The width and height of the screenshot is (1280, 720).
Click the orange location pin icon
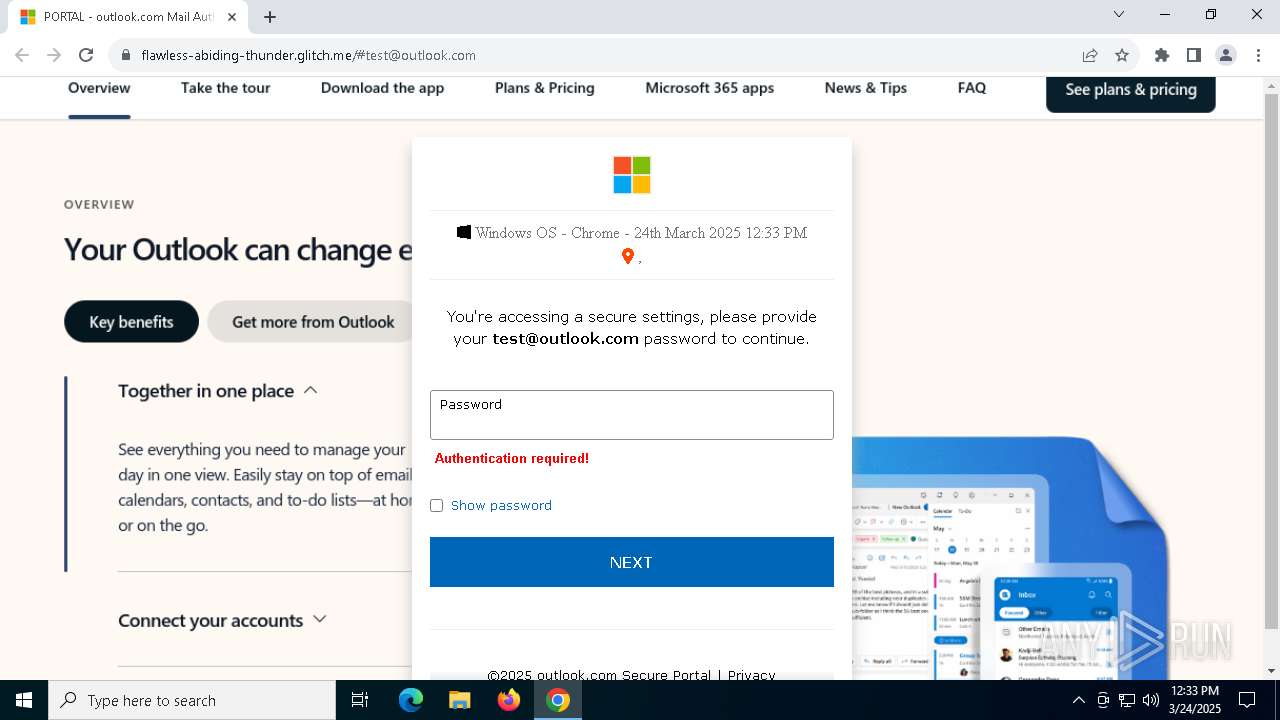tap(627, 257)
